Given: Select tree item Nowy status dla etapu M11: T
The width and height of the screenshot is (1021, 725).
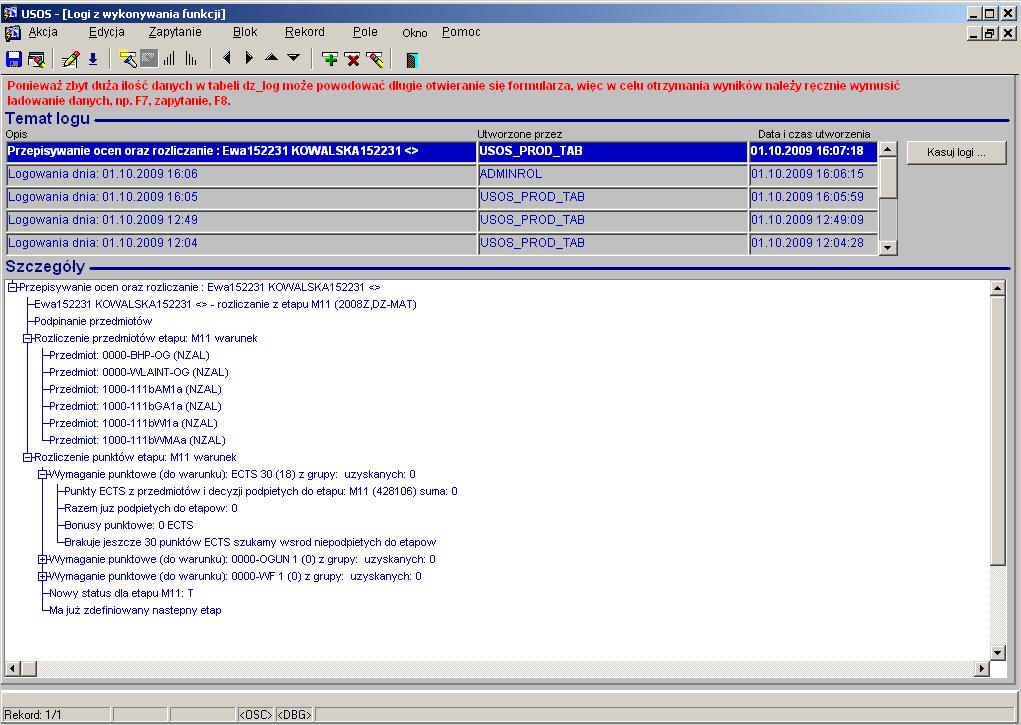Looking at the screenshot, I should 121,593.
